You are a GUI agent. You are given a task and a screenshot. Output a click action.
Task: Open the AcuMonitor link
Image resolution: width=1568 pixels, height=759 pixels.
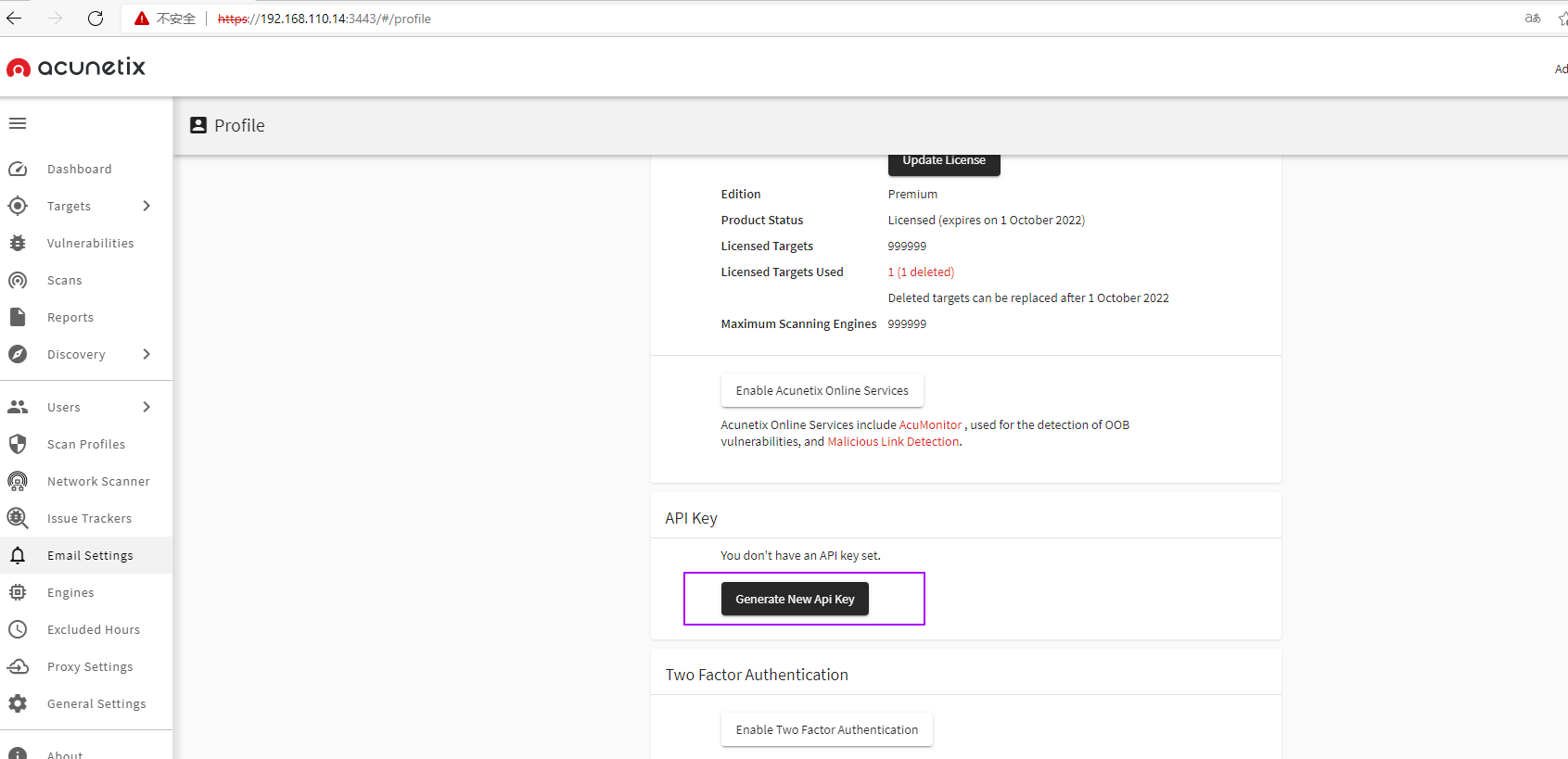(930, 424)
